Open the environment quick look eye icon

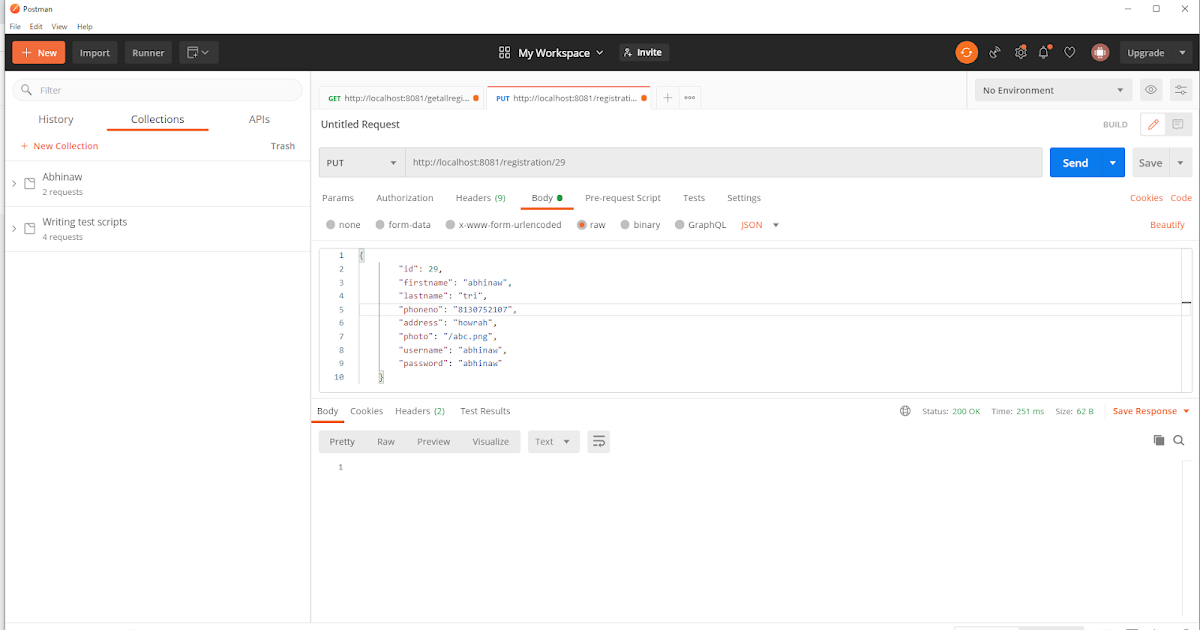pos(1151,89)
